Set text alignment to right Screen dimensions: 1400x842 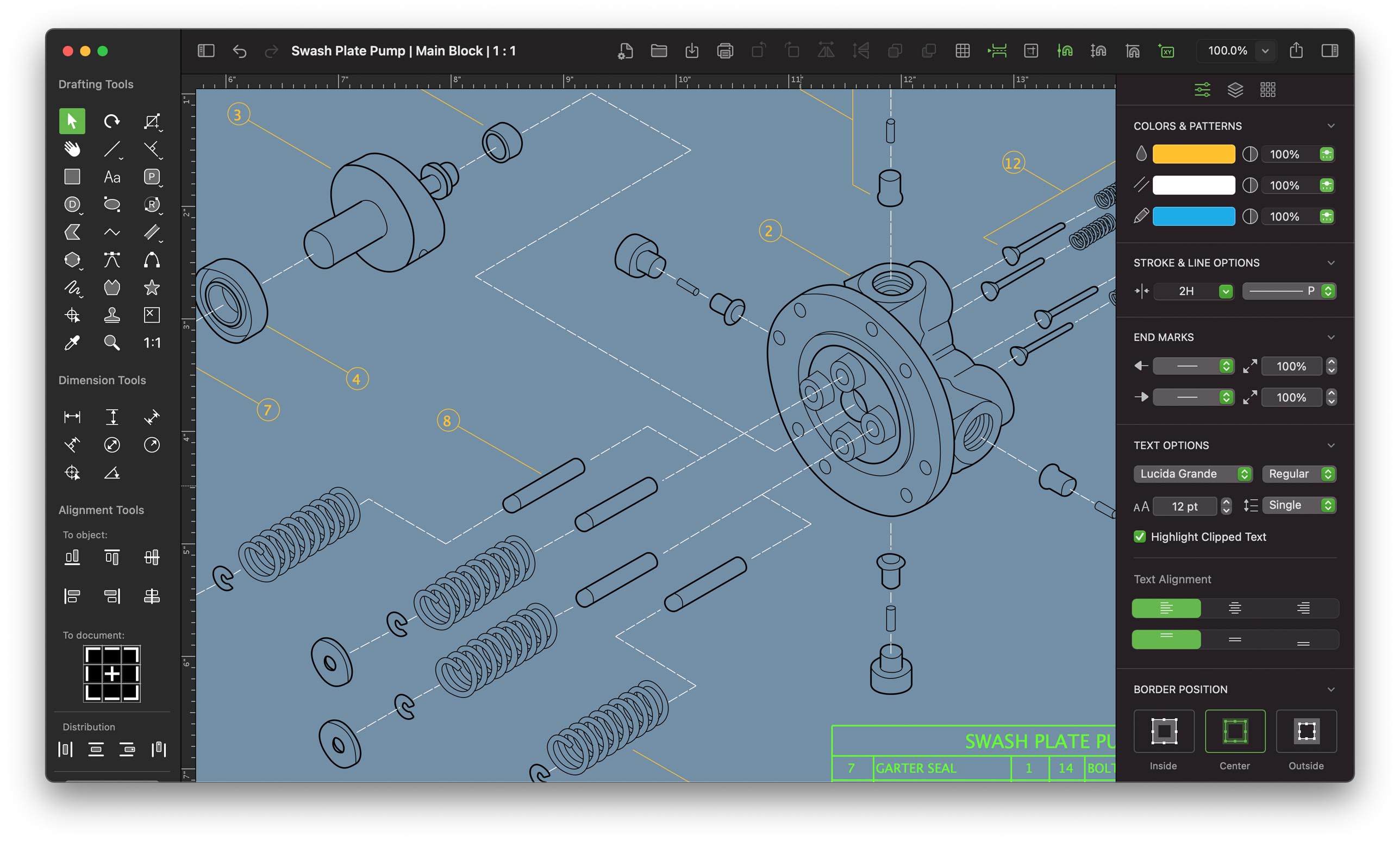(x=1303, y=608)
